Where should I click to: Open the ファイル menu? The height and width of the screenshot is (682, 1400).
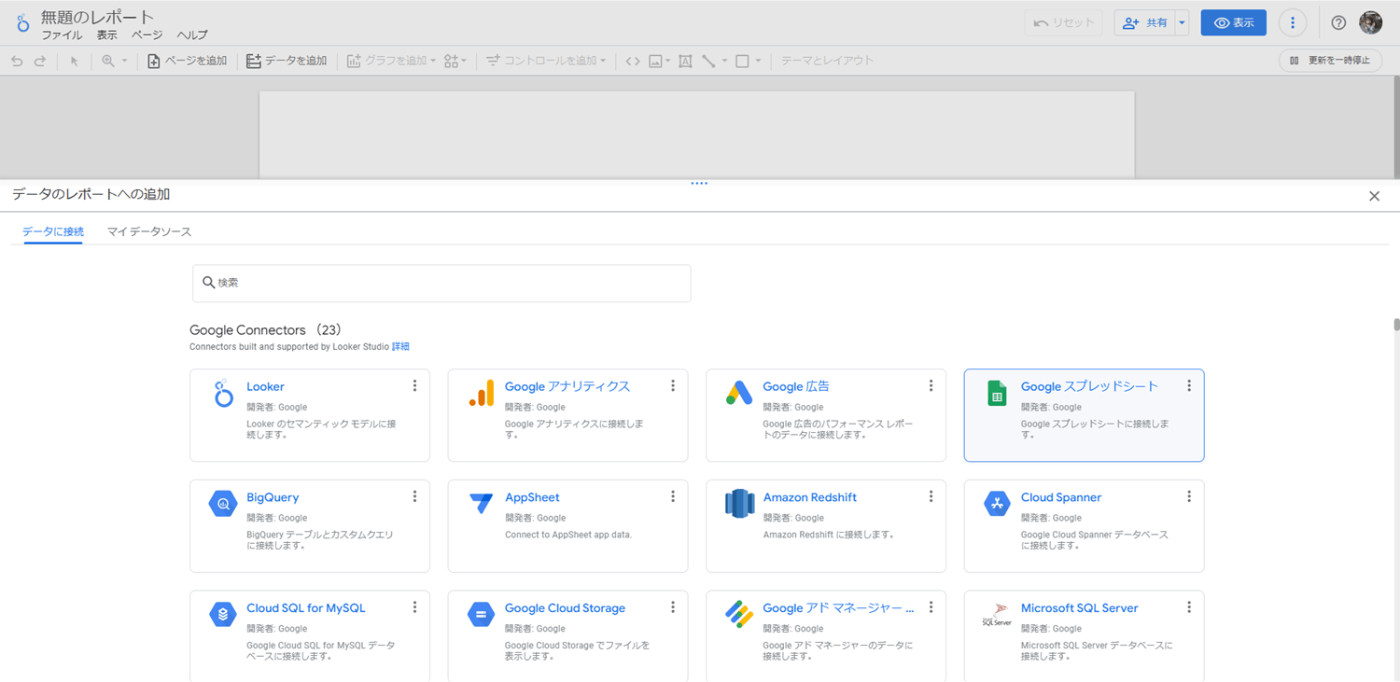[x=62, y=35]
